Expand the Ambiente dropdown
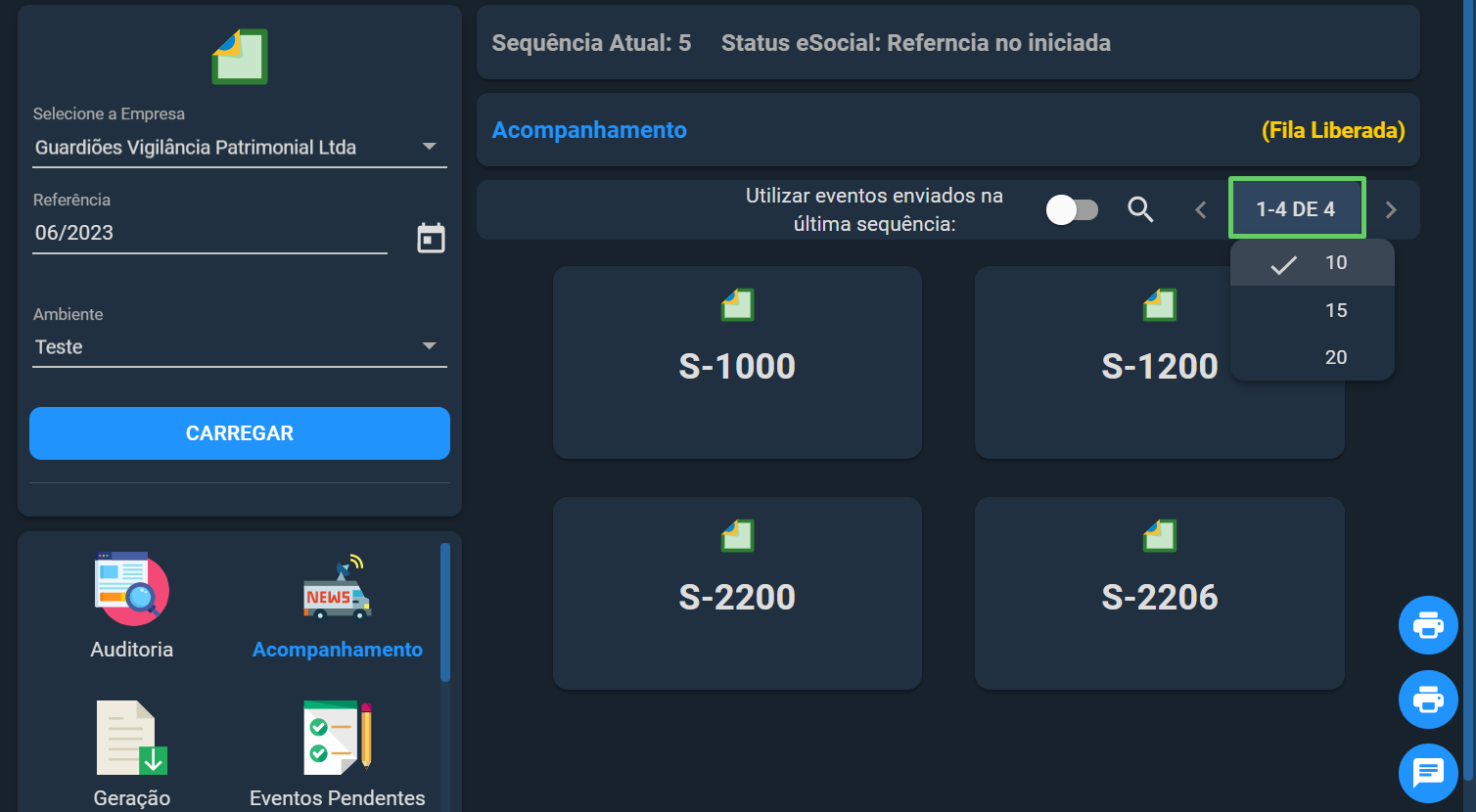 pyautogui.click(x=240, y=347)
